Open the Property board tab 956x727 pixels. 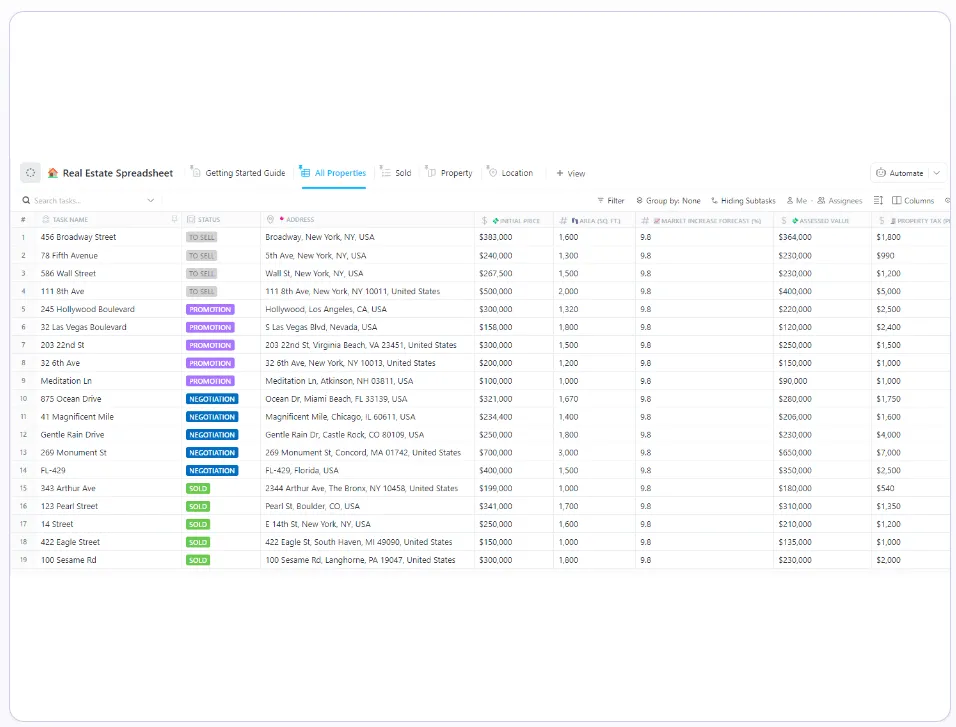click(x=449, y=173)
